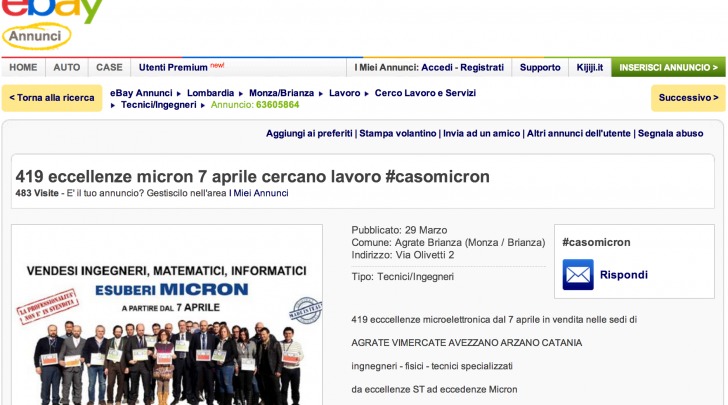Click Segnala abuso link

[670, 134]
